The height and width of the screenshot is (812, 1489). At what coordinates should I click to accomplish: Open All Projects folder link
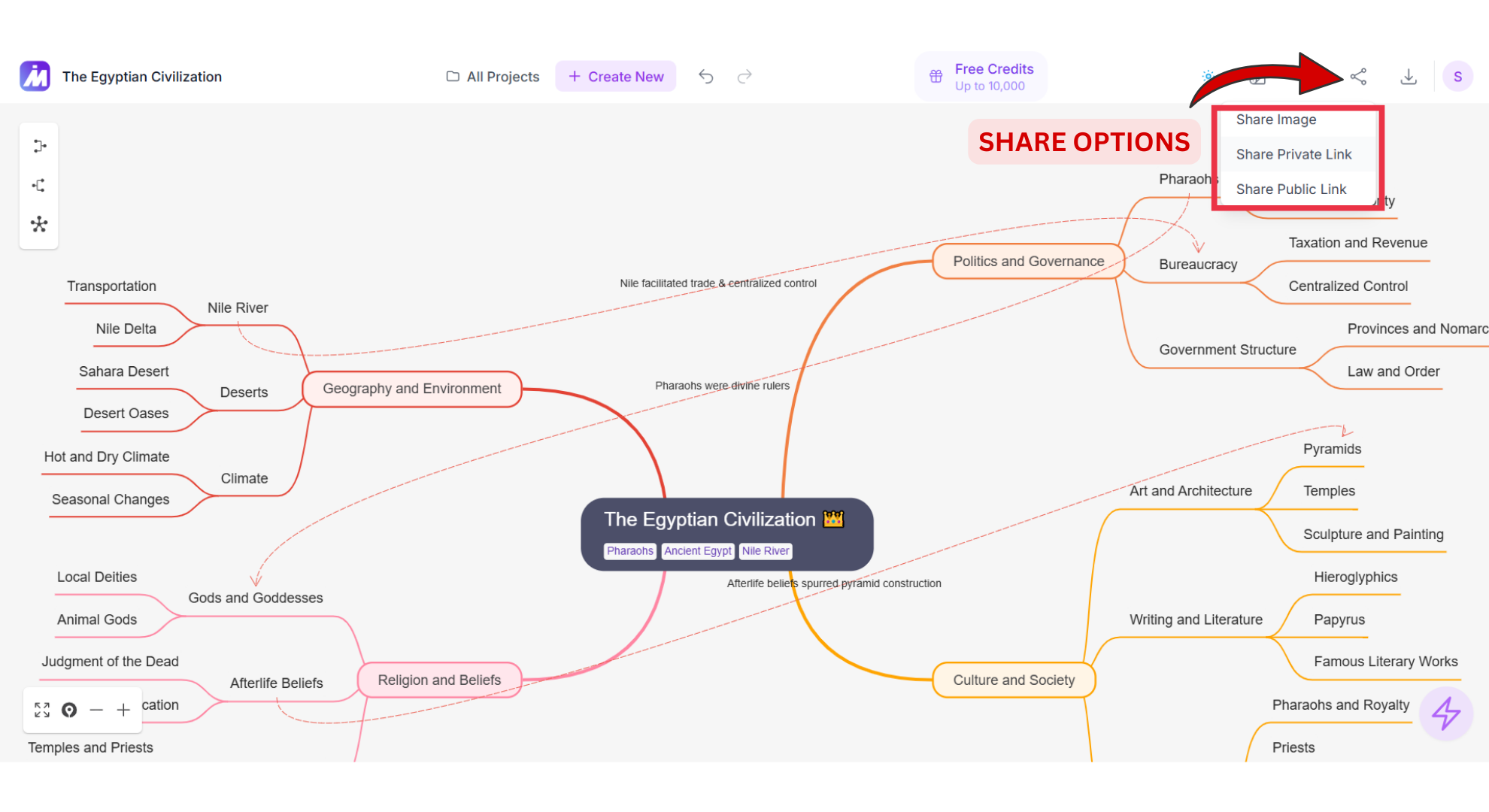(x=493, y=77)
